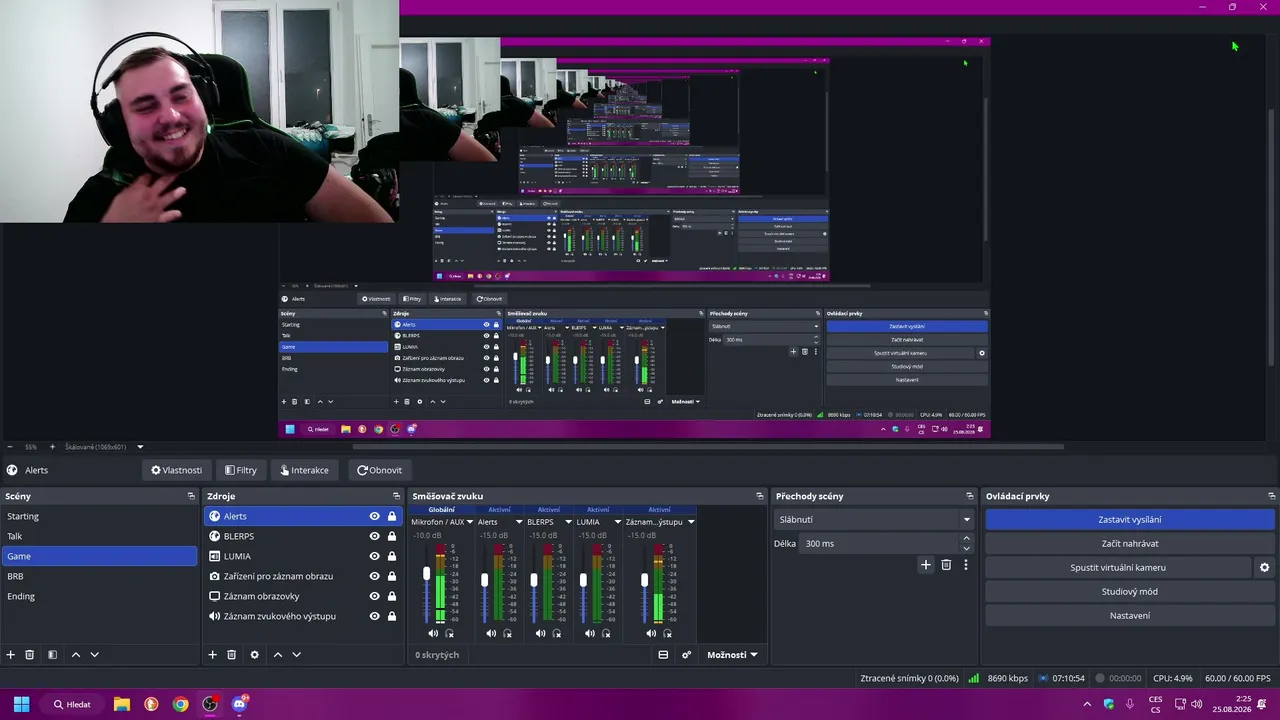The image size is (1280, 720).
Task: Open advanced audio properties gears icon
Action: point(686,655)
